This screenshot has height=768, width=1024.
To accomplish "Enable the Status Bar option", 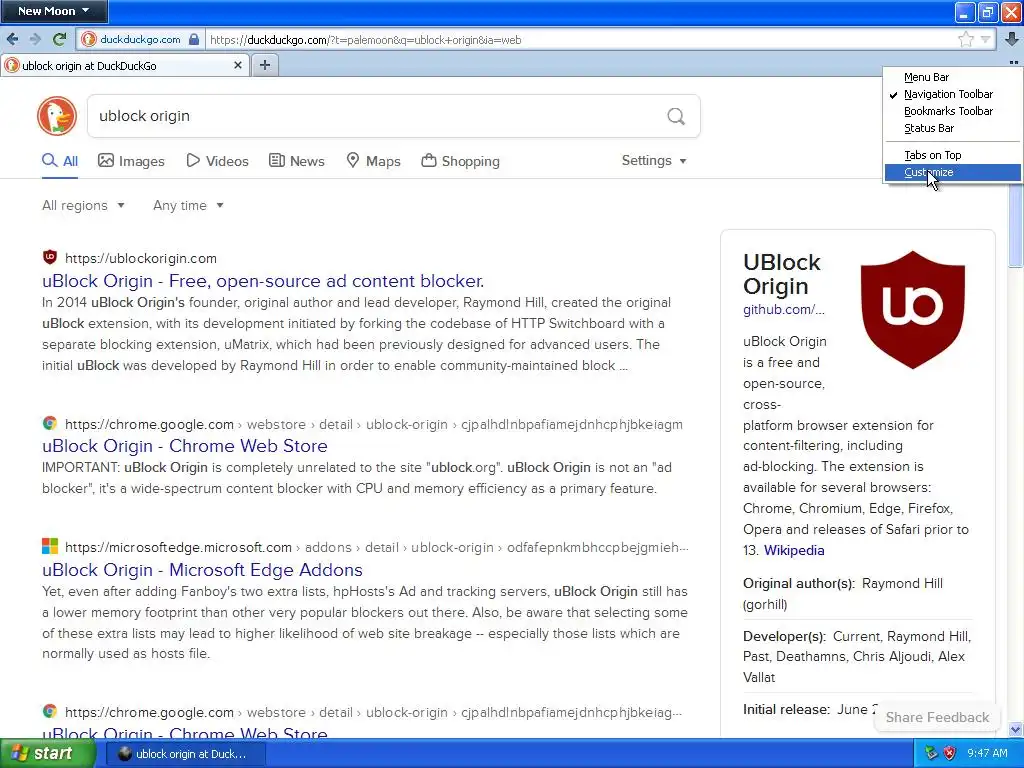I will tap(952, 128).
